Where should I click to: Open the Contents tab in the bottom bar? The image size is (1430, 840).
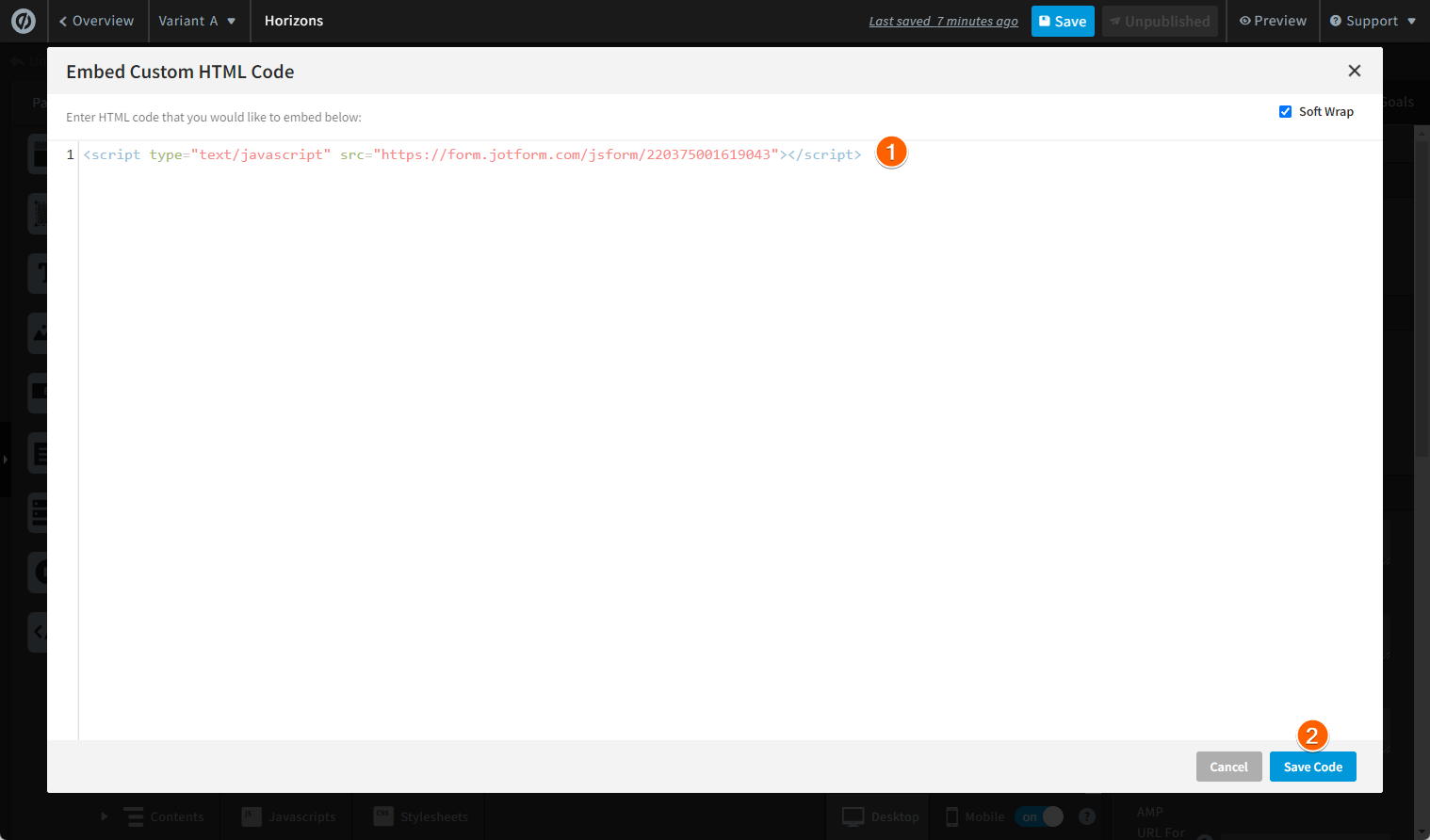click(x=165, y=816)
